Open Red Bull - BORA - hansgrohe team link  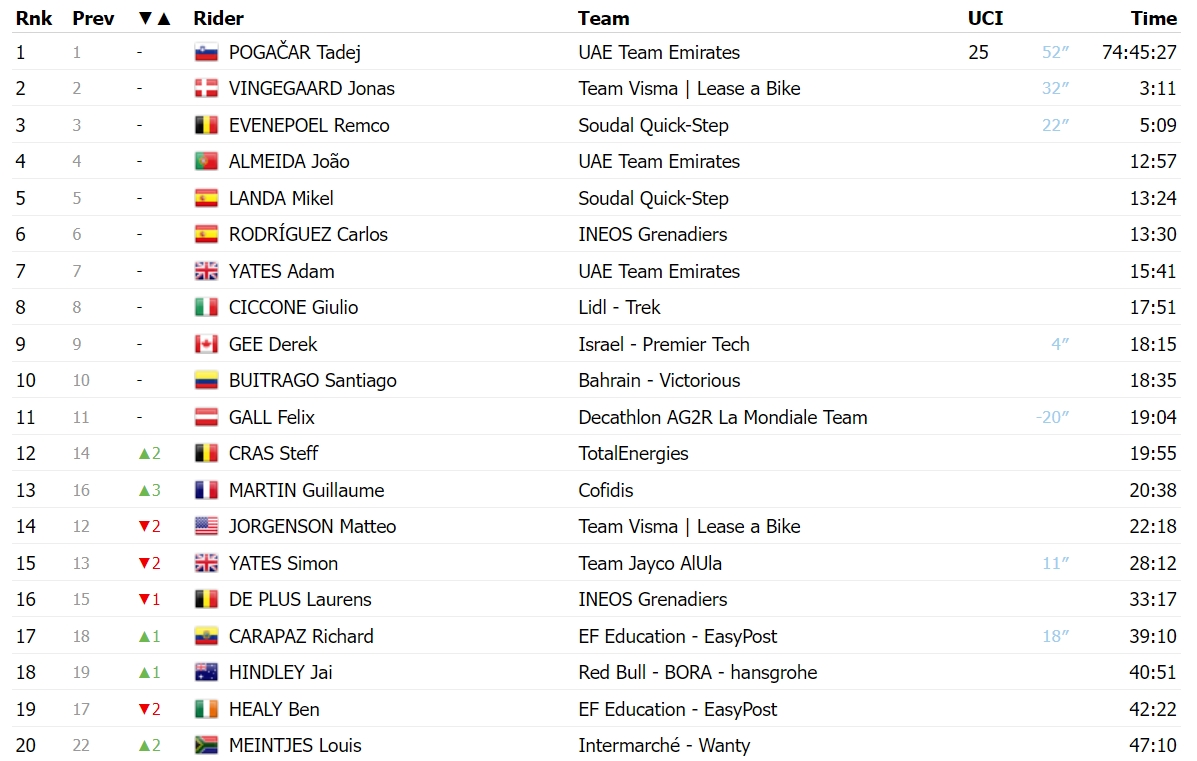[x=698, y=672]
